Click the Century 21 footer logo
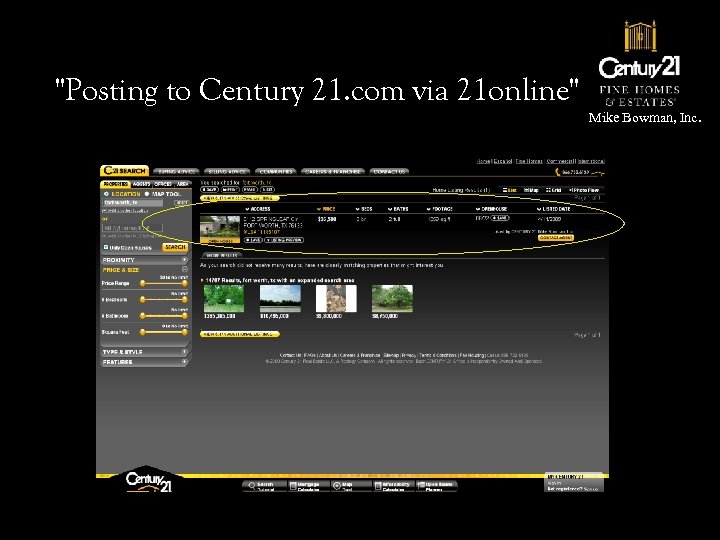Viewport: 720px width, 540px height. [x=149, y=482]
